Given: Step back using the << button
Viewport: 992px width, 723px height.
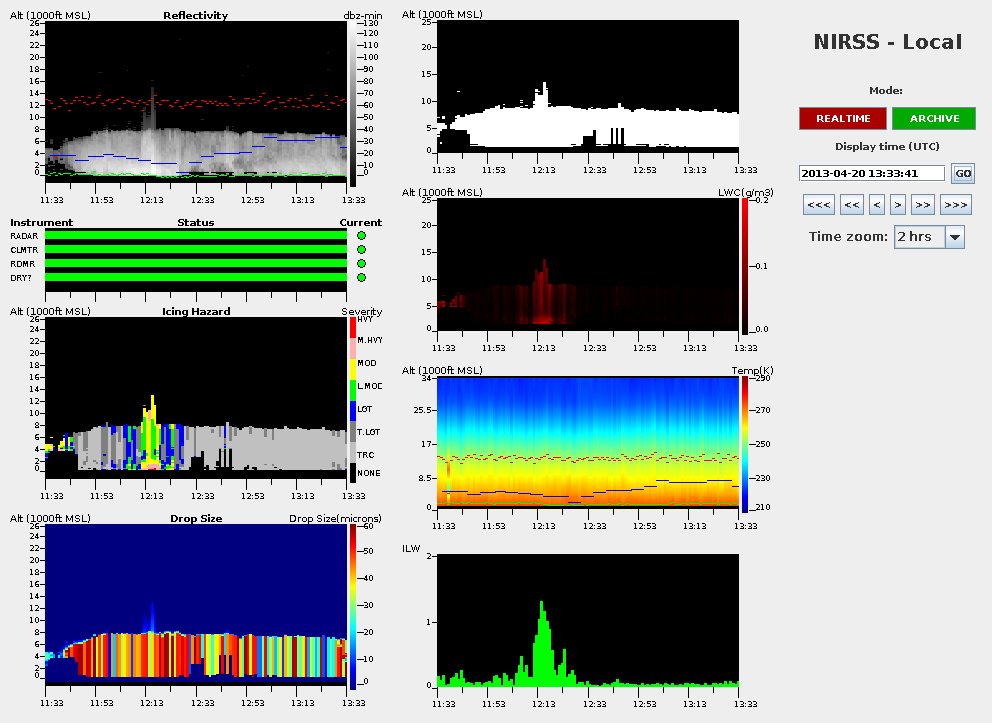Looking at the screenshot, I should click(851, 205).
